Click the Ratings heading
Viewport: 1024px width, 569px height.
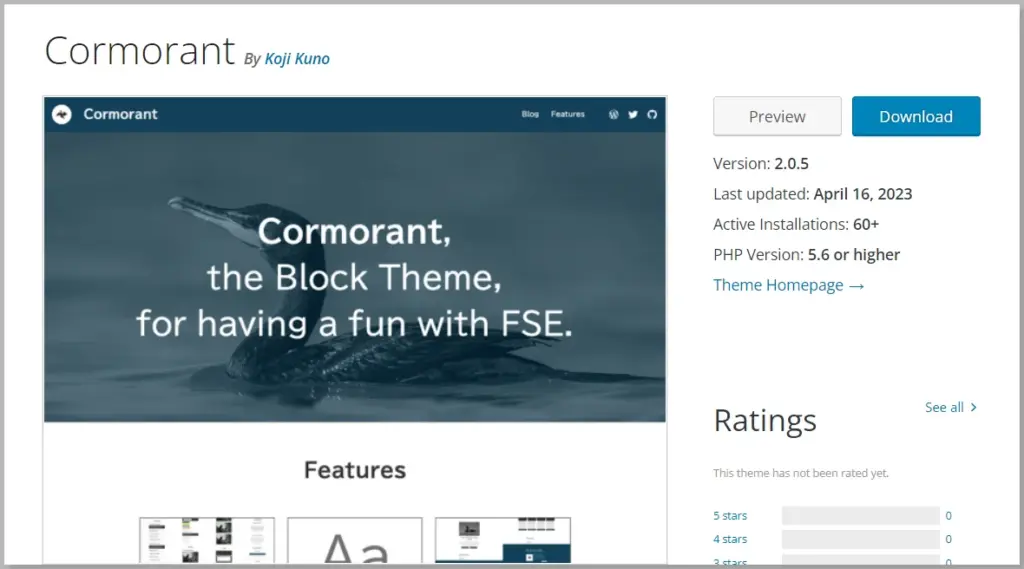click(x=765, y=421)
